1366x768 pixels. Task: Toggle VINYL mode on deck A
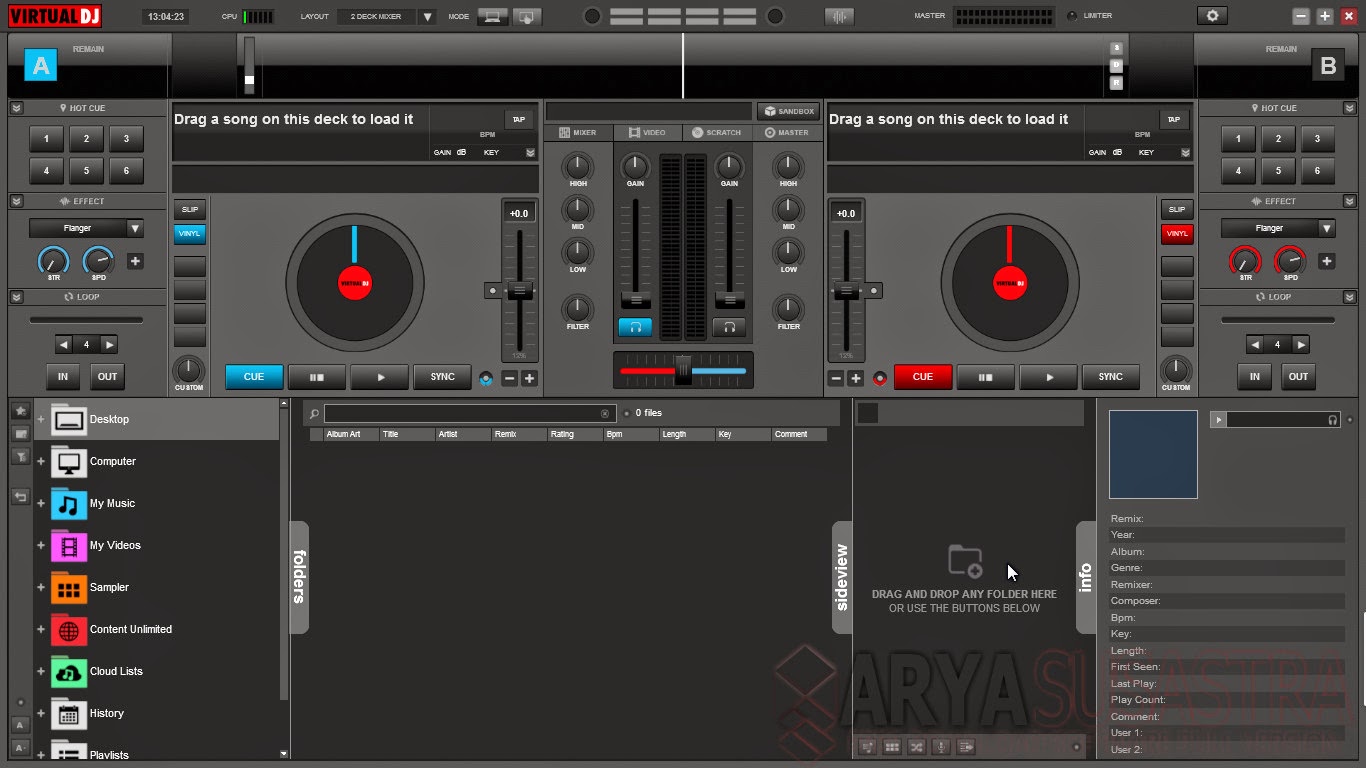189,233
